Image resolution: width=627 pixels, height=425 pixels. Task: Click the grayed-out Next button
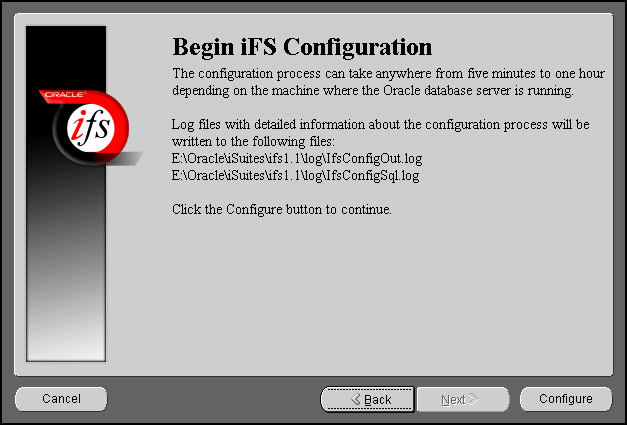coord(463,399)
